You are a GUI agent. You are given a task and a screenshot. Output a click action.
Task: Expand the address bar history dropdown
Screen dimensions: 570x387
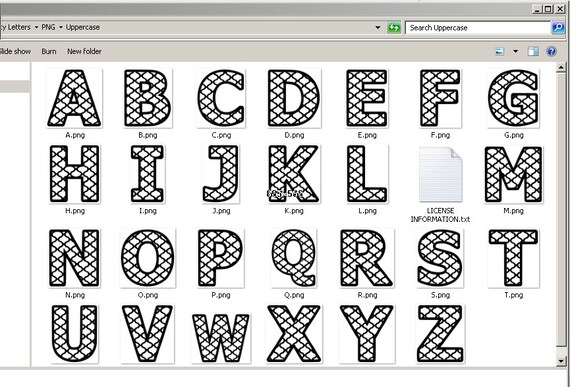[x=378, y=28]
